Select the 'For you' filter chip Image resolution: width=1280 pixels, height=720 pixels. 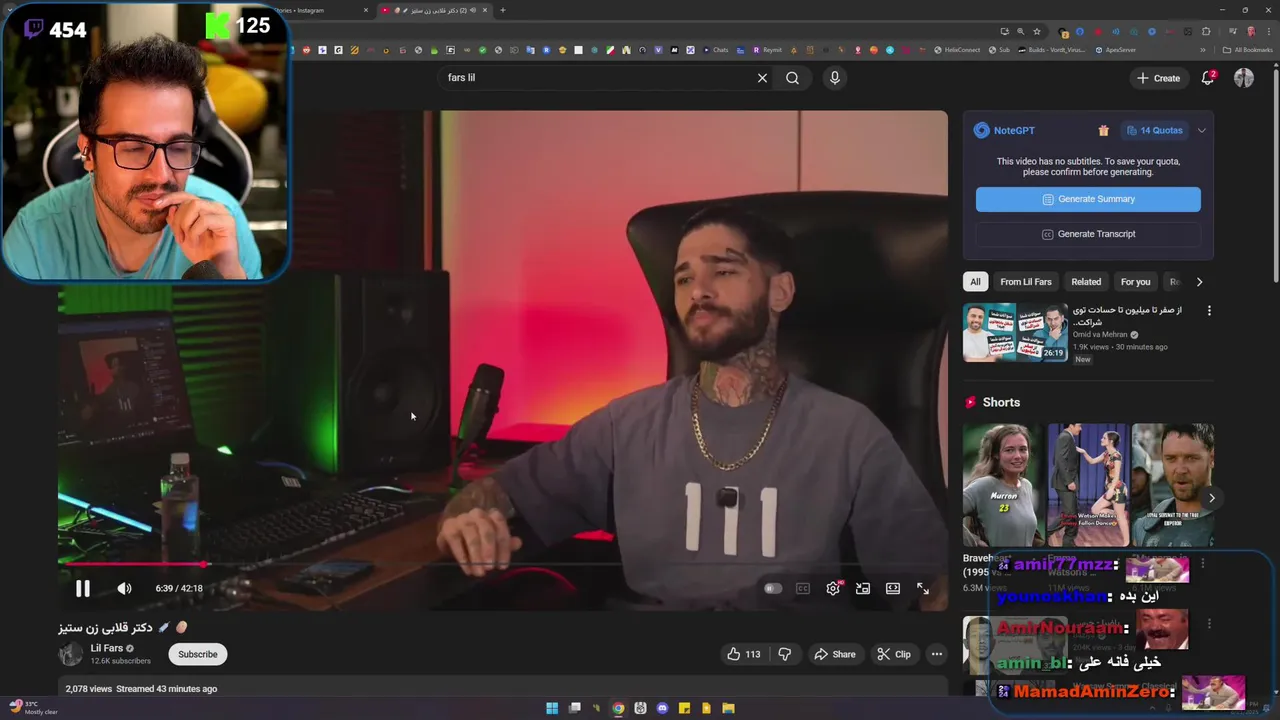tap(1135, 282)
